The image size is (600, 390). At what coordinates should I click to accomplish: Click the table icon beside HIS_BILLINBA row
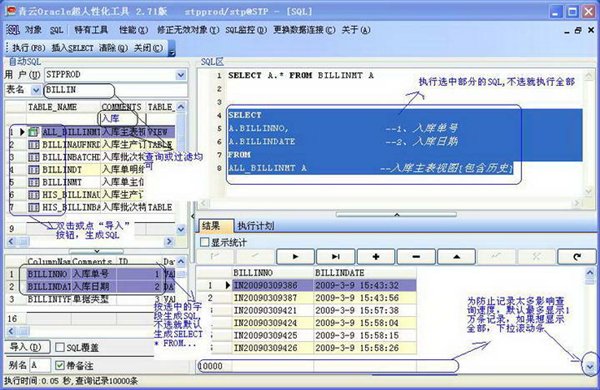pyautogui.click(x=34, y=207)
